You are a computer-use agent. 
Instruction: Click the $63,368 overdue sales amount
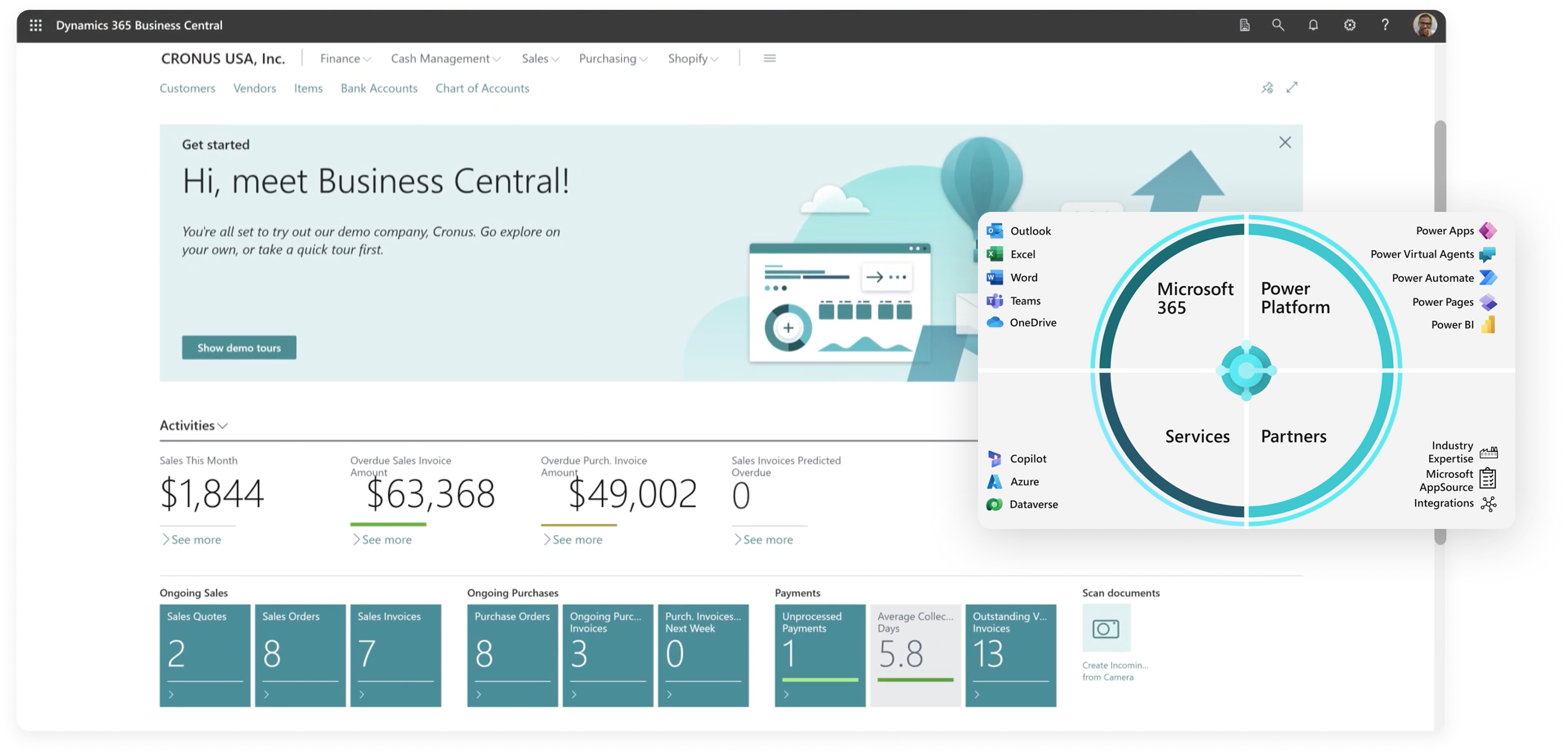430,493
